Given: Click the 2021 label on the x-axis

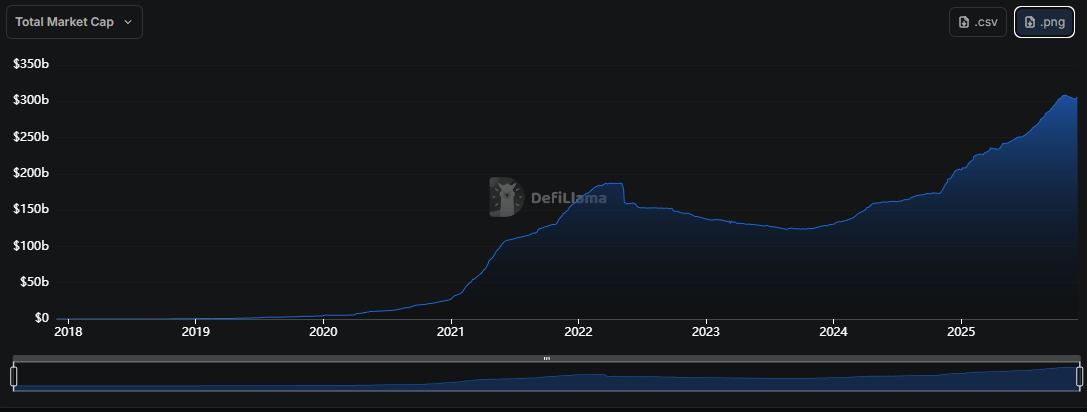Looking at the screenshot, I should (x=451, y=331).
